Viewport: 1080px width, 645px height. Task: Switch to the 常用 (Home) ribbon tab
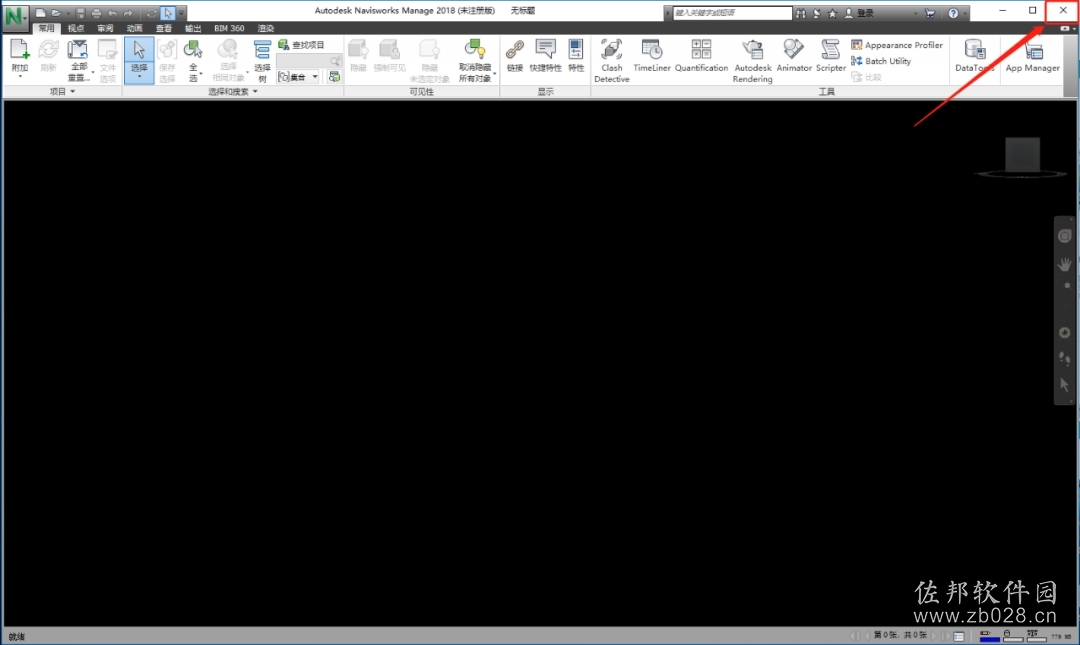[46, 28]
